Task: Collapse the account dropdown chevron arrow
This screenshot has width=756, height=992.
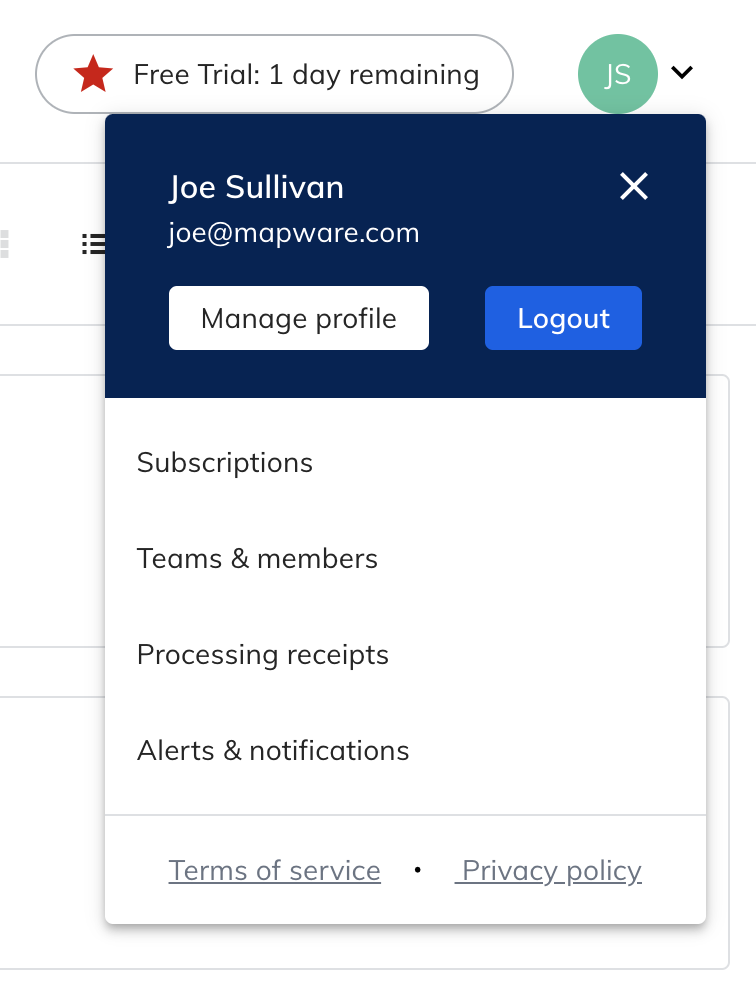Action: click(682, 73)
